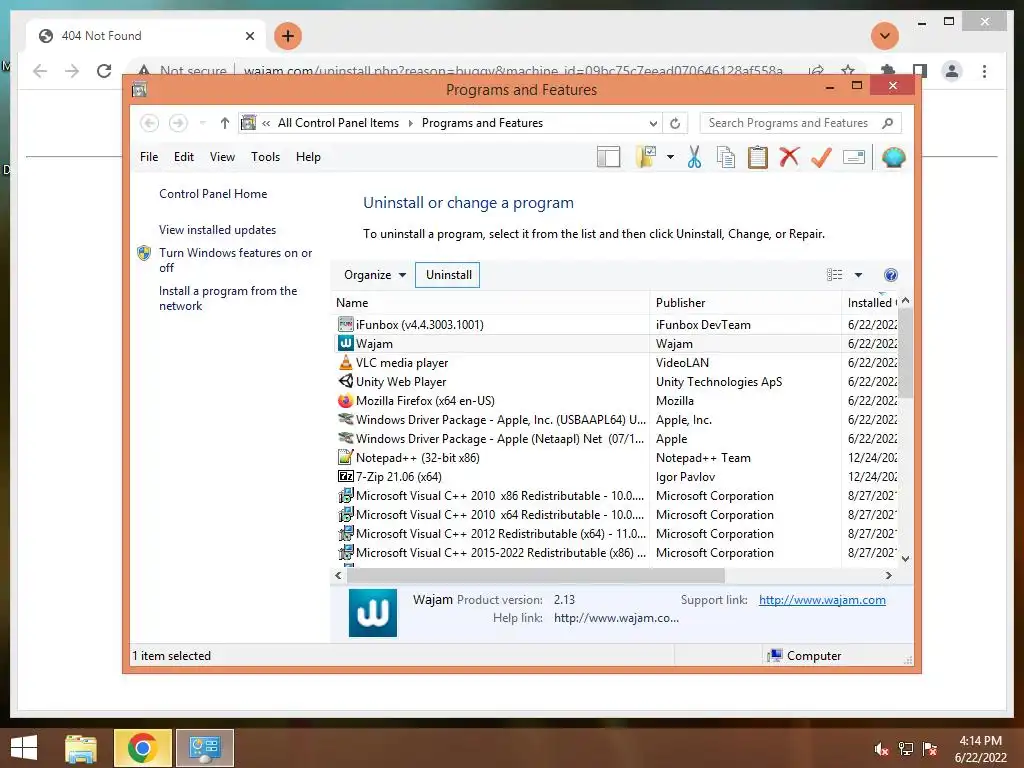Viewport: 1024px width, 768px height.
Task: Select Notepad++ (32-bit x86) entry
Action: [615, 458]
